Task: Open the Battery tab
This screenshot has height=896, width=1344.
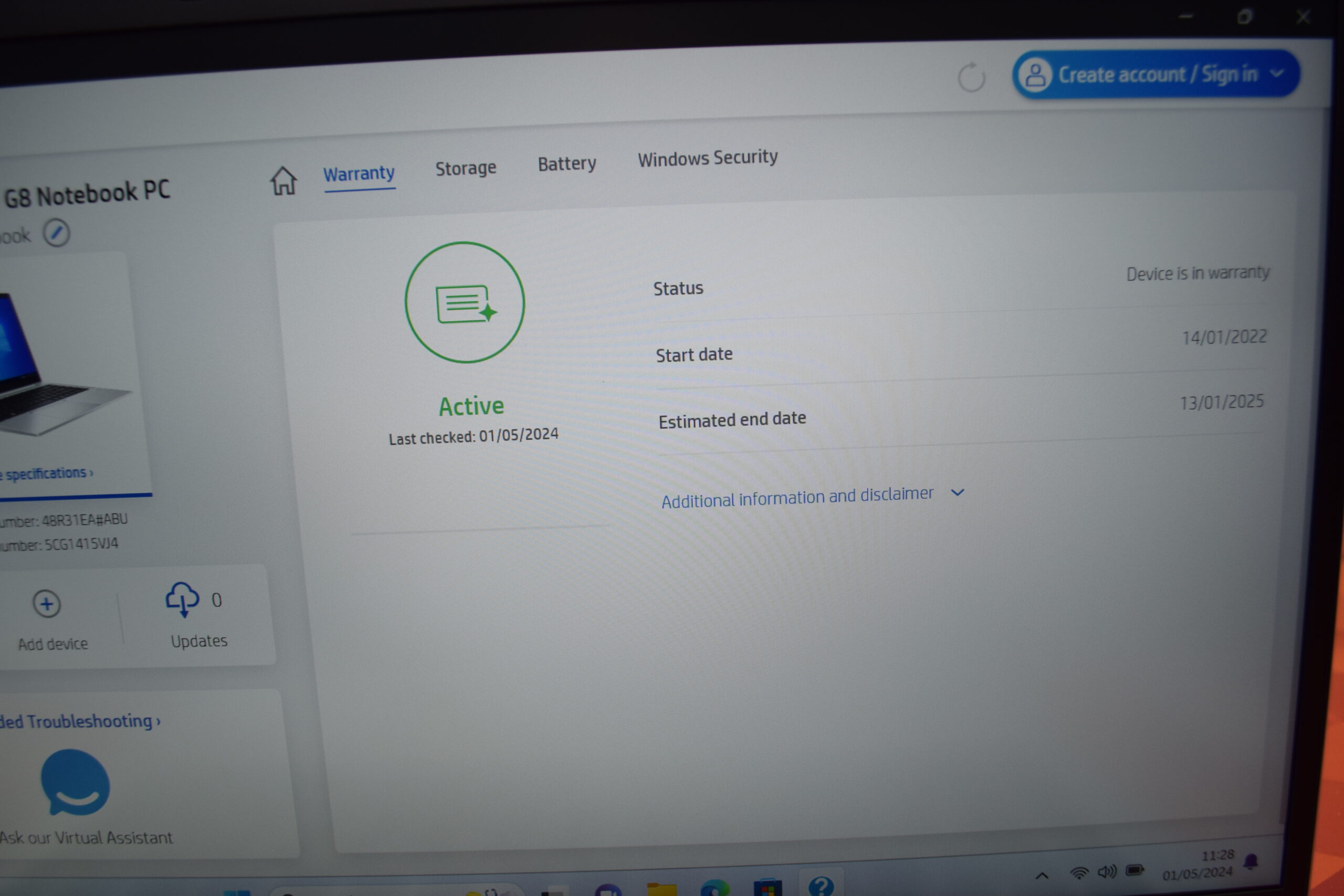Action: click(567, 163)
